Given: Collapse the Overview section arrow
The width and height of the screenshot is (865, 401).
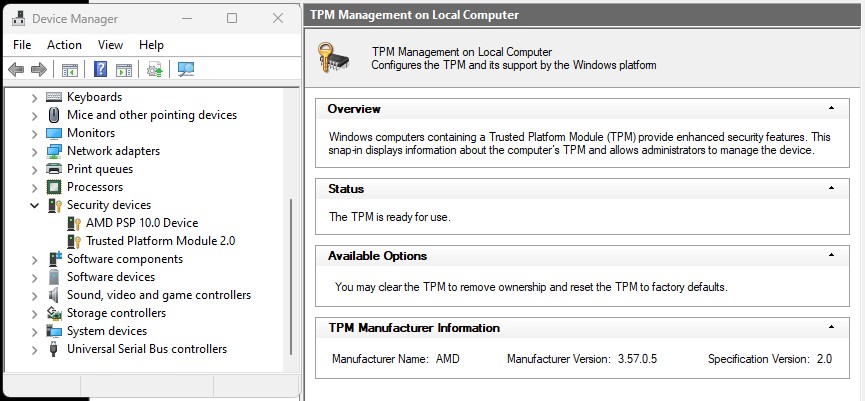Looking at the screenshot, I should click(831, 108).
